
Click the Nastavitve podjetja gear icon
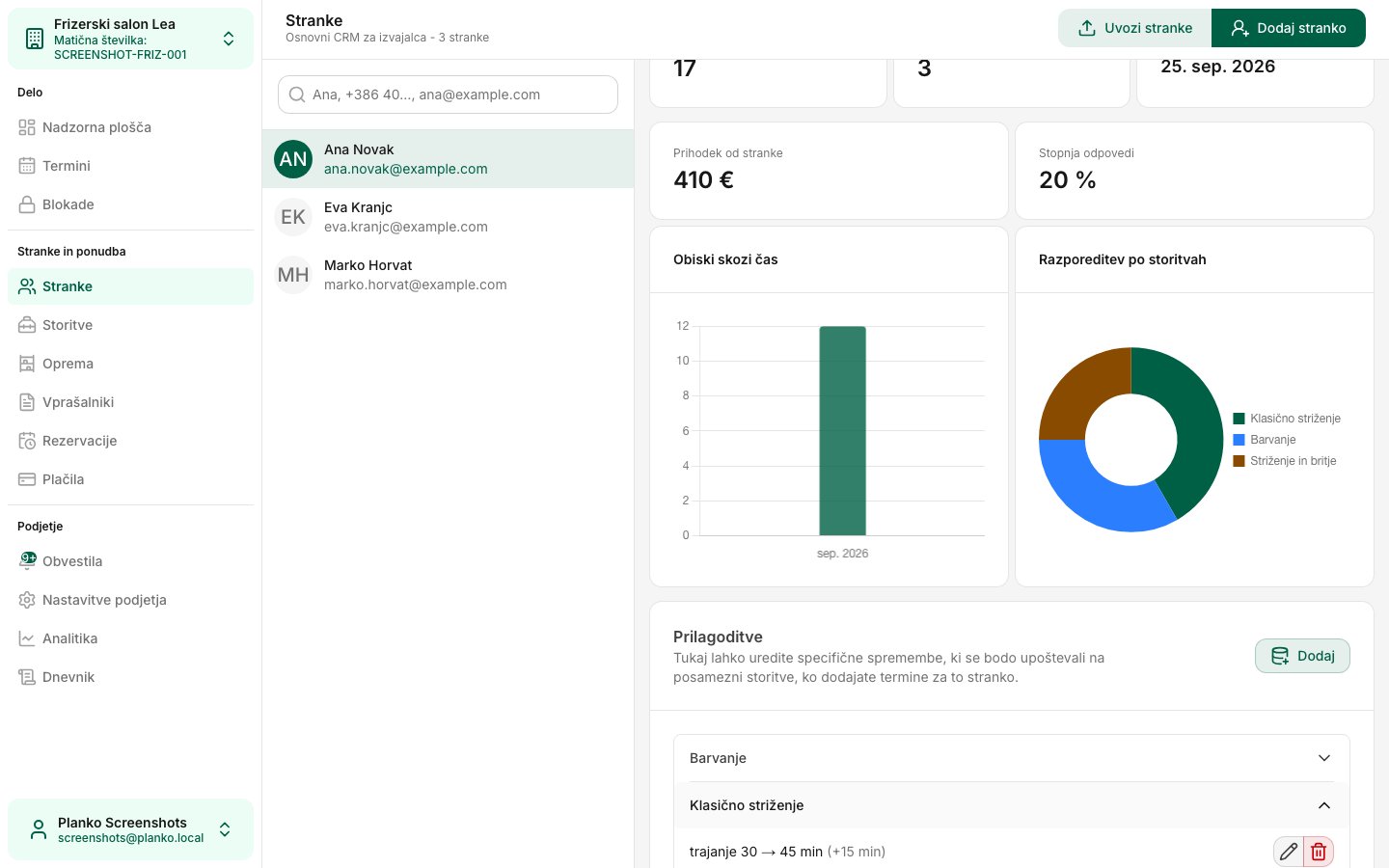[27, 600]
